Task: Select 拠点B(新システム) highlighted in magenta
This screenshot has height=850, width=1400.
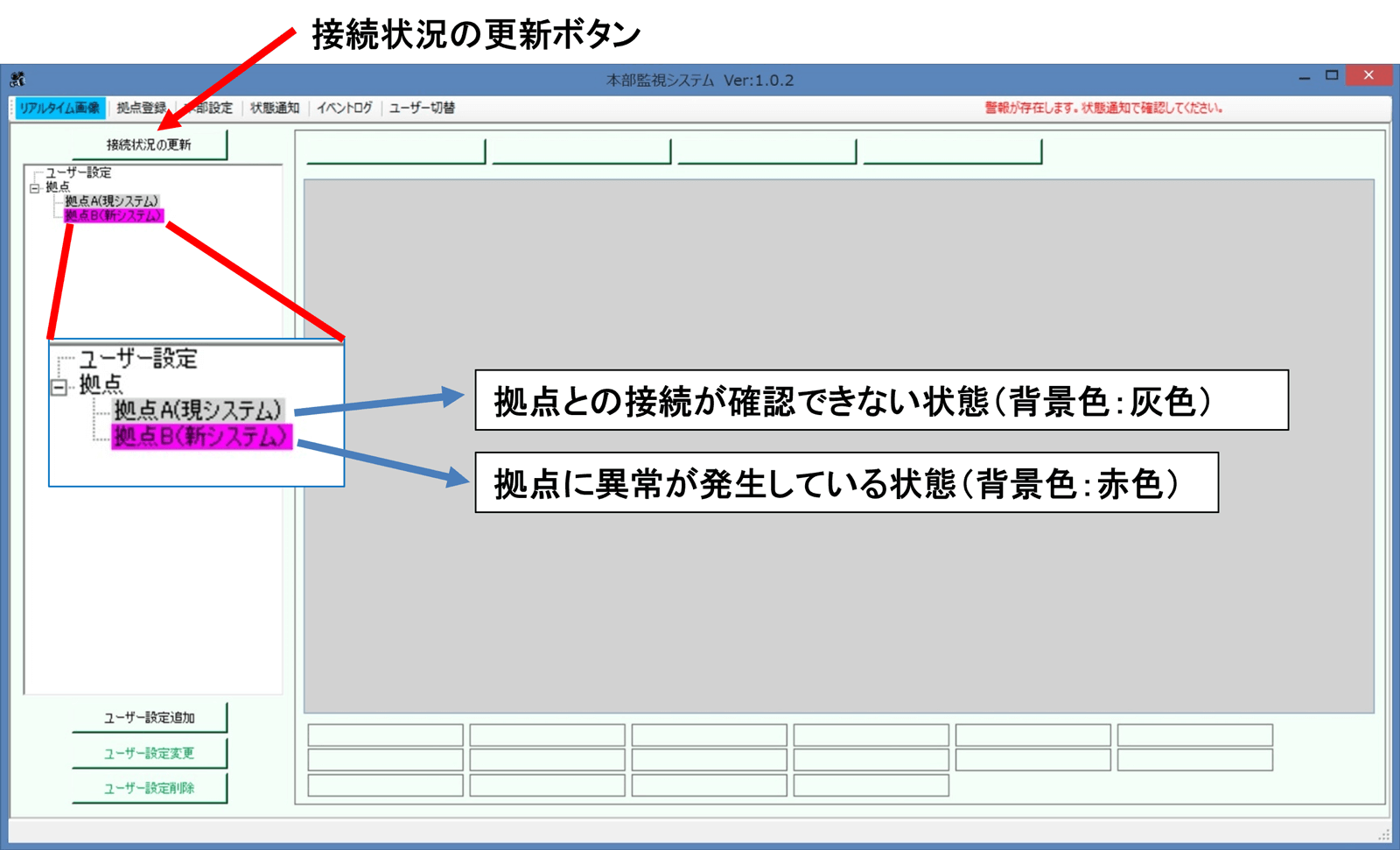Action: click(x=114, y=215)
